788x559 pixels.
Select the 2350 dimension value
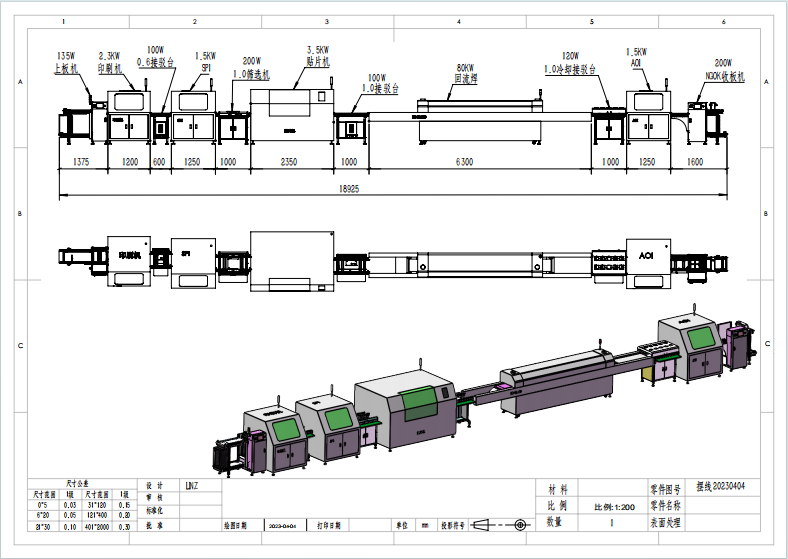pyautogui.click(x=288, y=161)
